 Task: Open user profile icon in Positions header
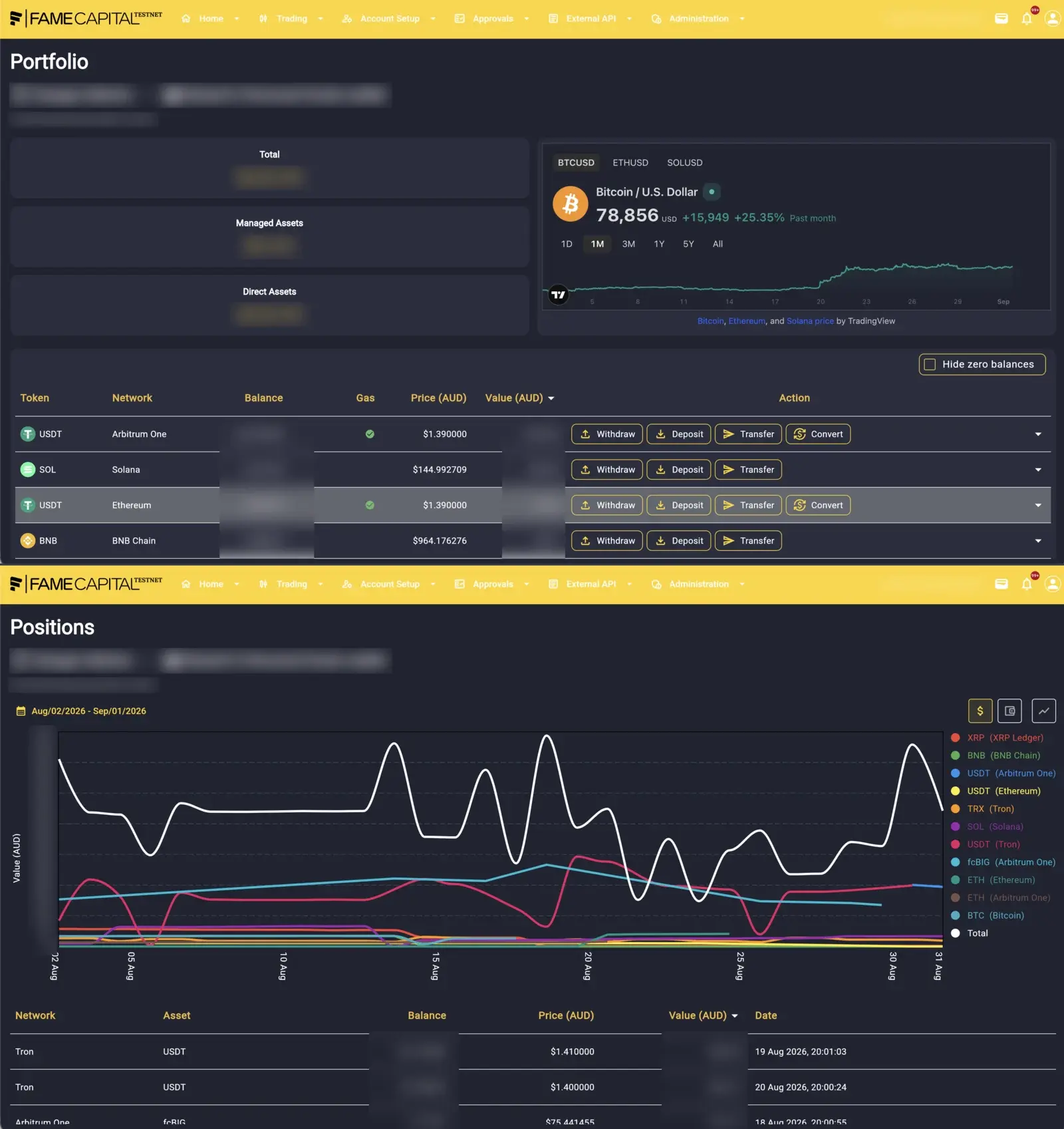pyautogui.click(x=1053, y=584)
